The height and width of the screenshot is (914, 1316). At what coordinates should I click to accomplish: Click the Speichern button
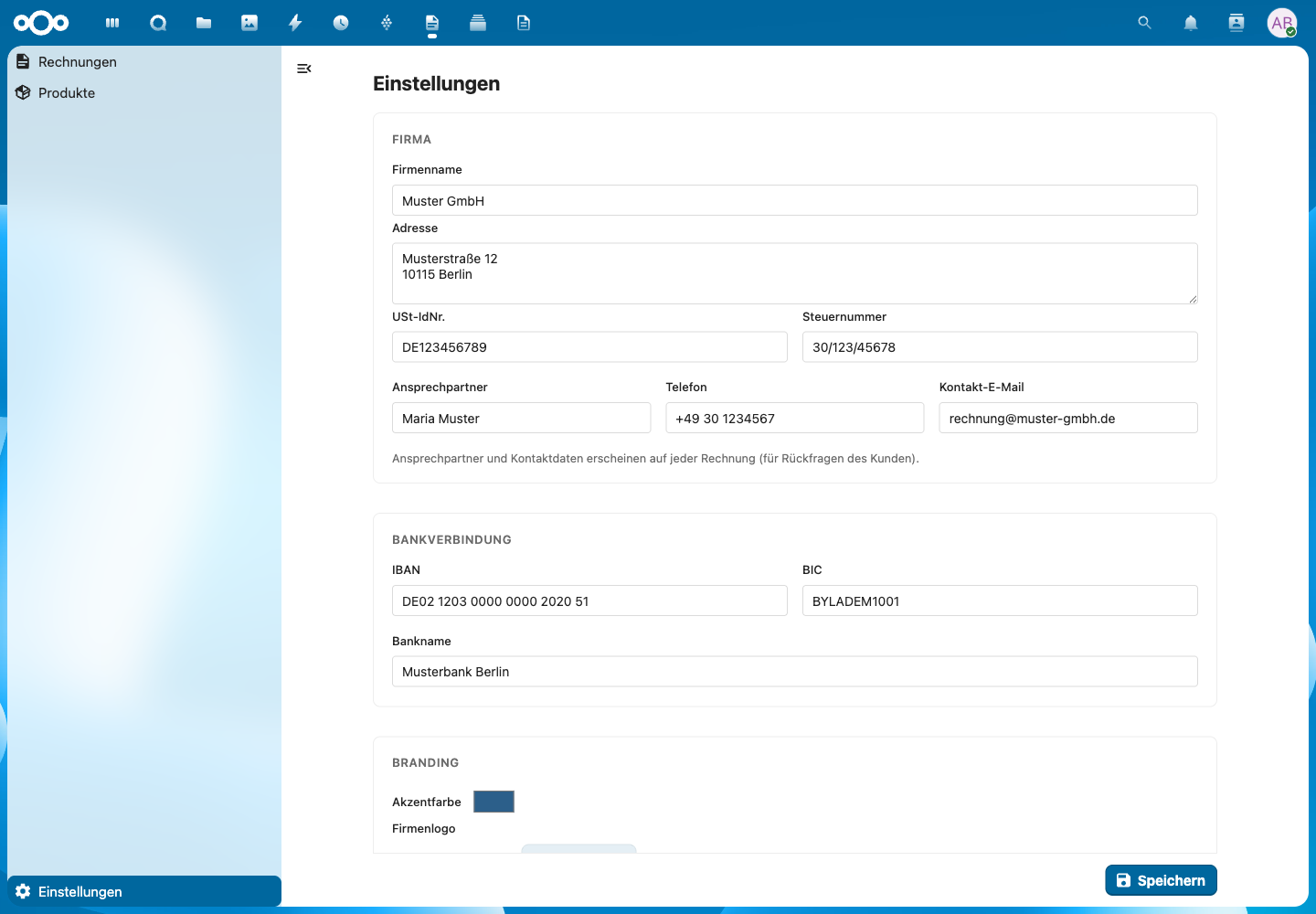pos(1161,880)
